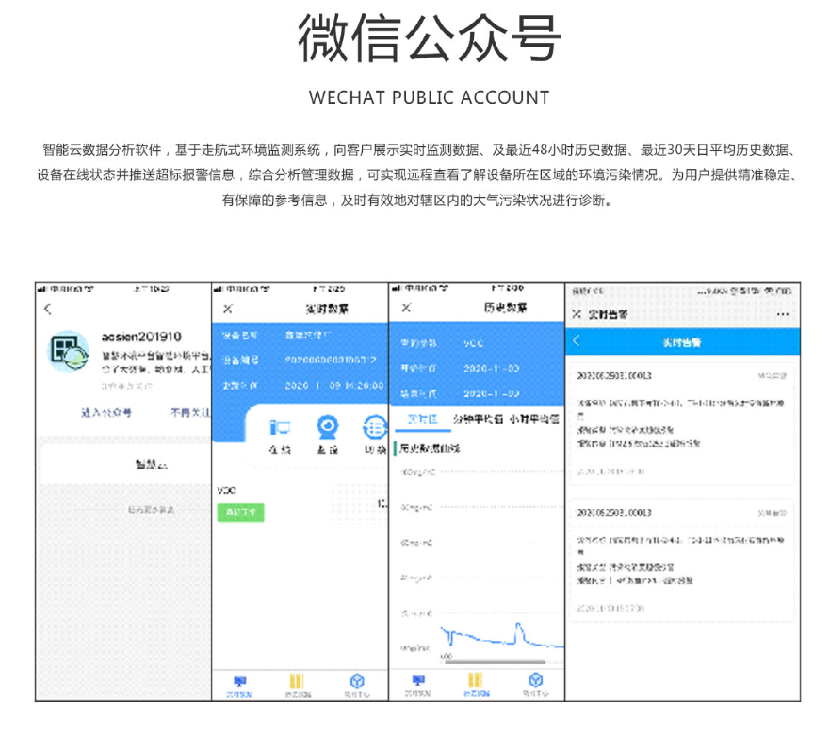Select the VOC factor value on 历史数据

[473, 343]
